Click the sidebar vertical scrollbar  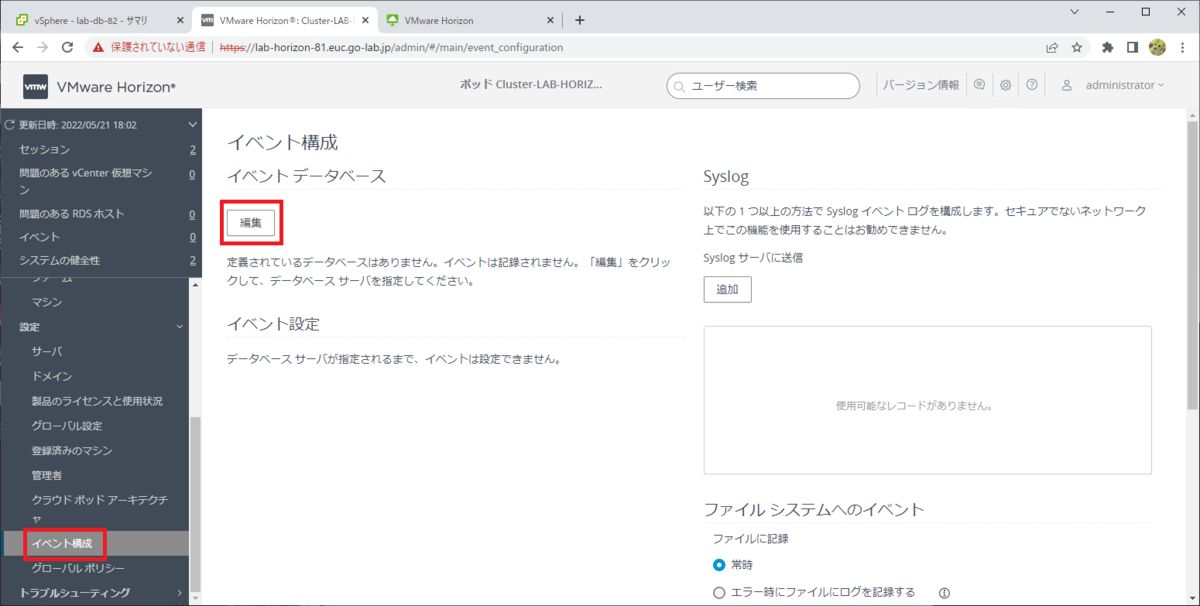[195, 505]
